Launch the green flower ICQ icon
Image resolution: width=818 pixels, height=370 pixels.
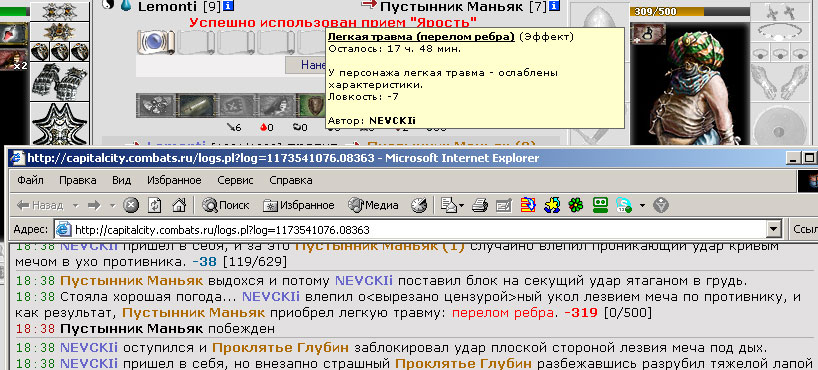point(575,206)
